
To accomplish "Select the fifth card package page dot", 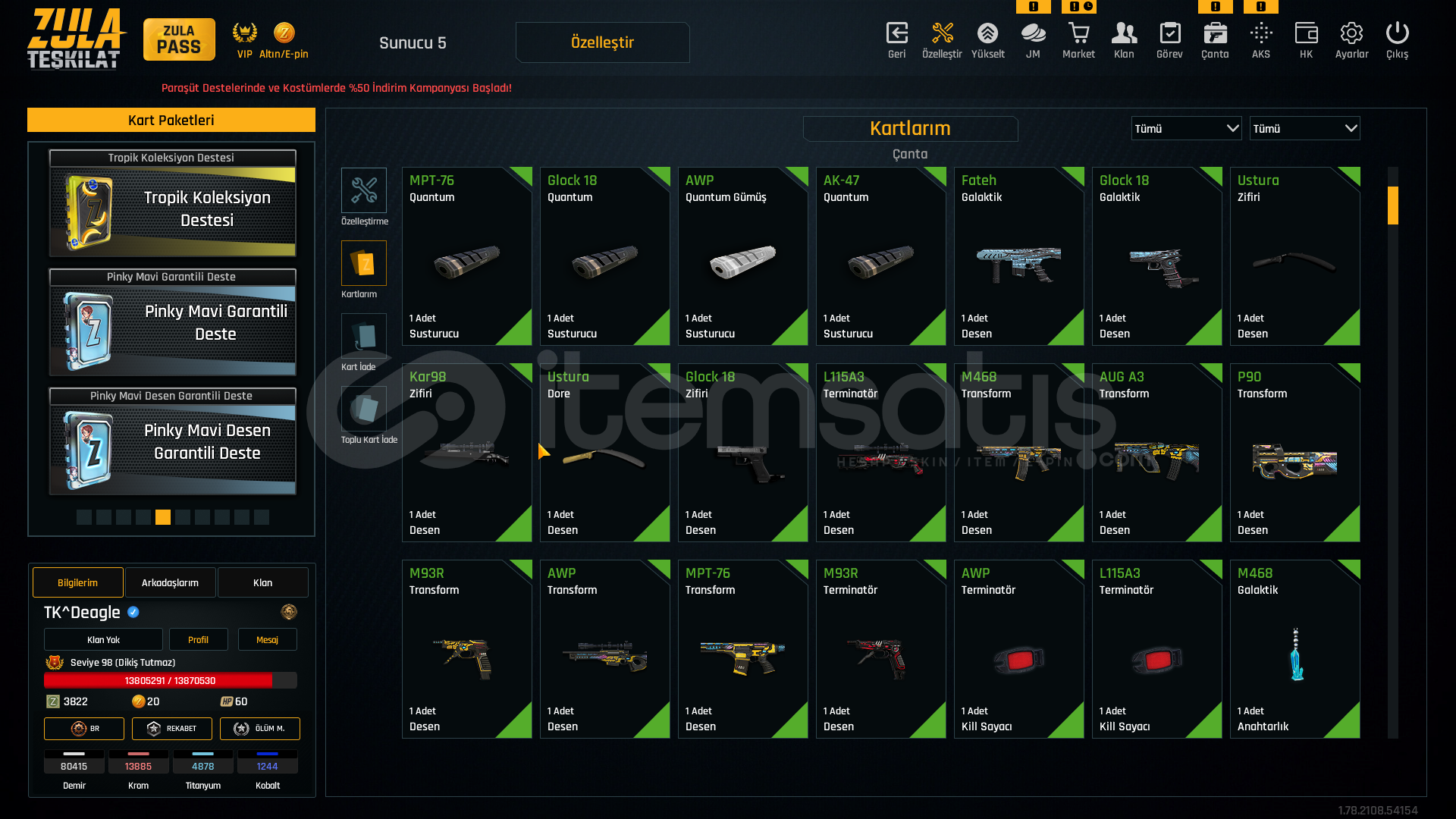I will pos(163,517).
